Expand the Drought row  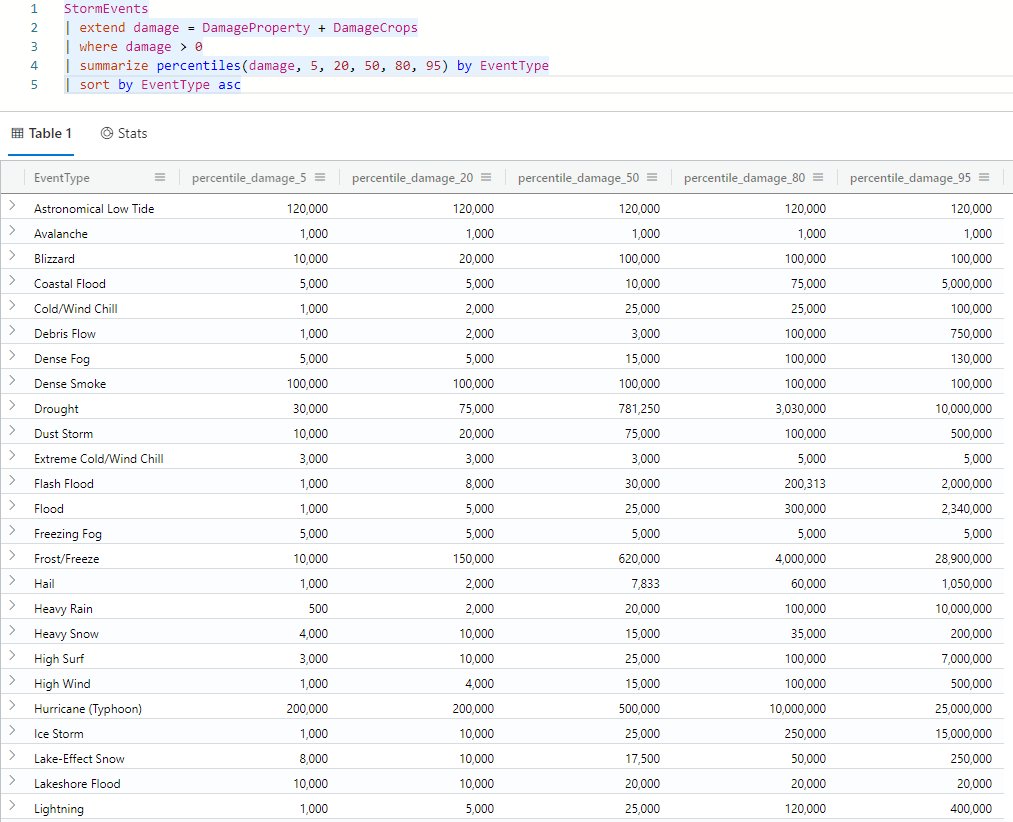tap(12, 406)
